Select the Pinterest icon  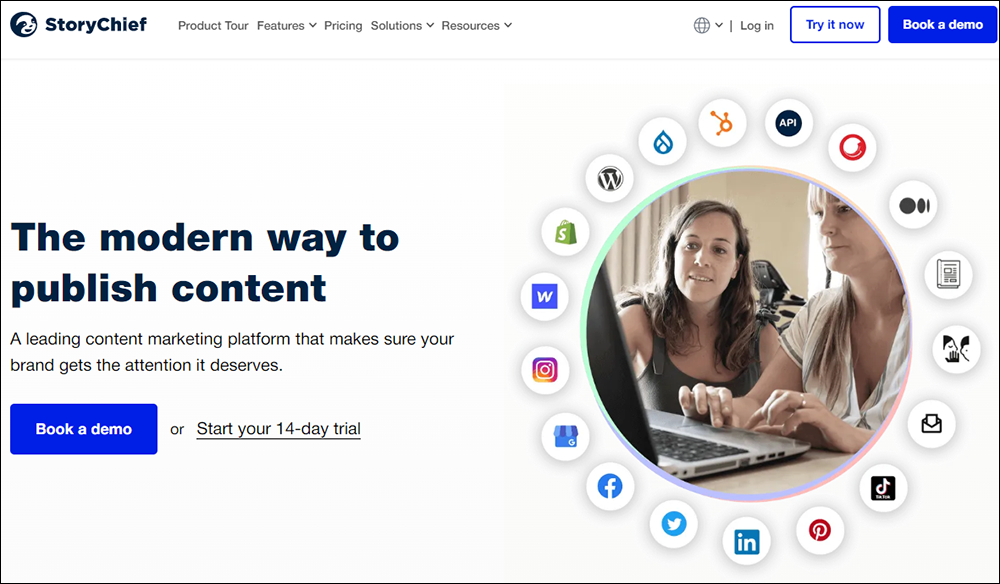[x=820, y=530]
